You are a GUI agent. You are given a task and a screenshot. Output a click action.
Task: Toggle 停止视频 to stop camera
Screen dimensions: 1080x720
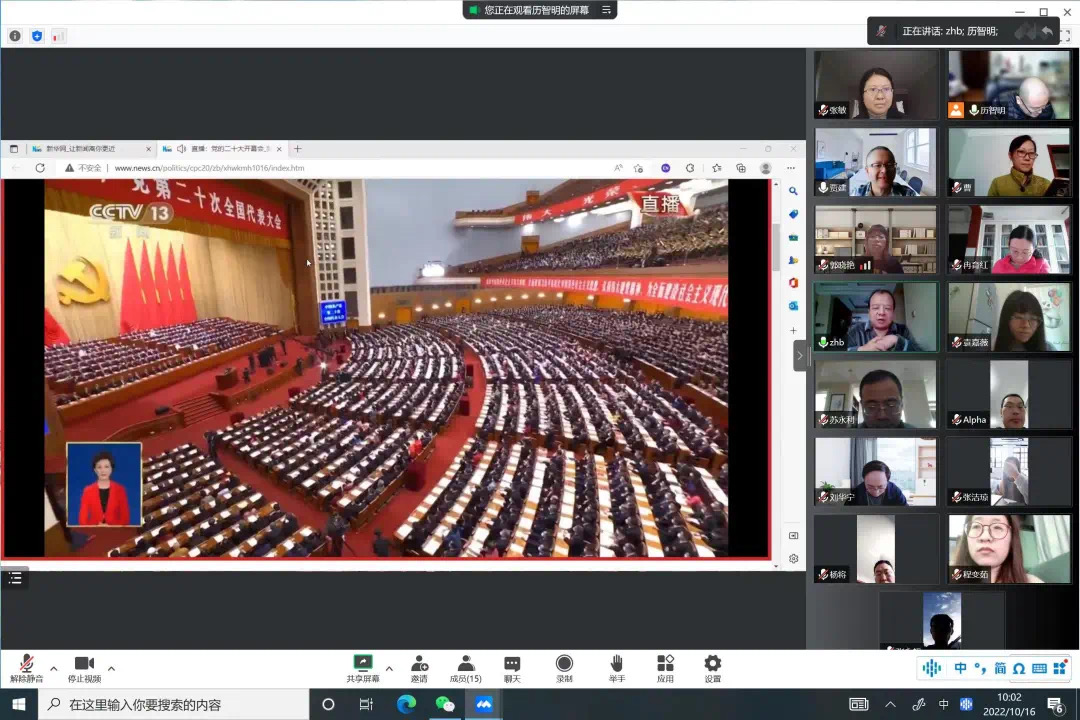(x=84, y=666)
